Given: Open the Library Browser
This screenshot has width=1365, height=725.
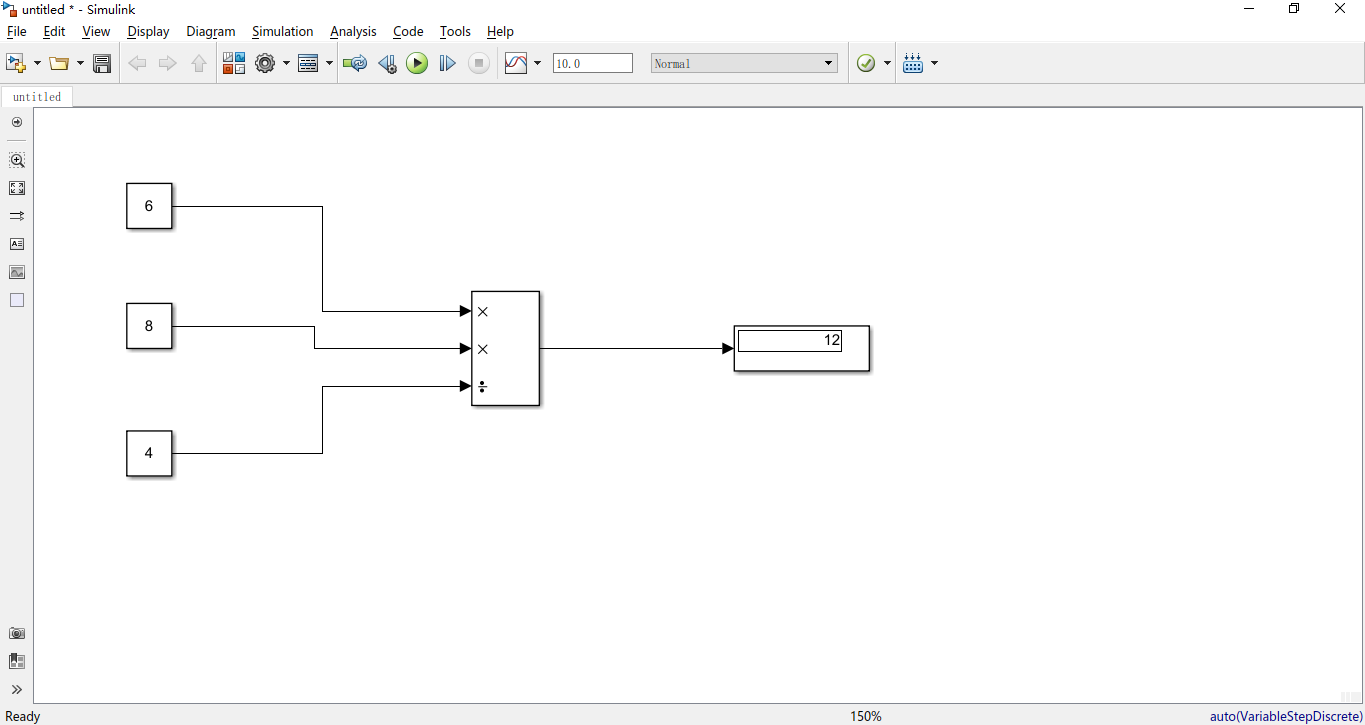Looking at the screenshot, I should click(x=233, y=64).
